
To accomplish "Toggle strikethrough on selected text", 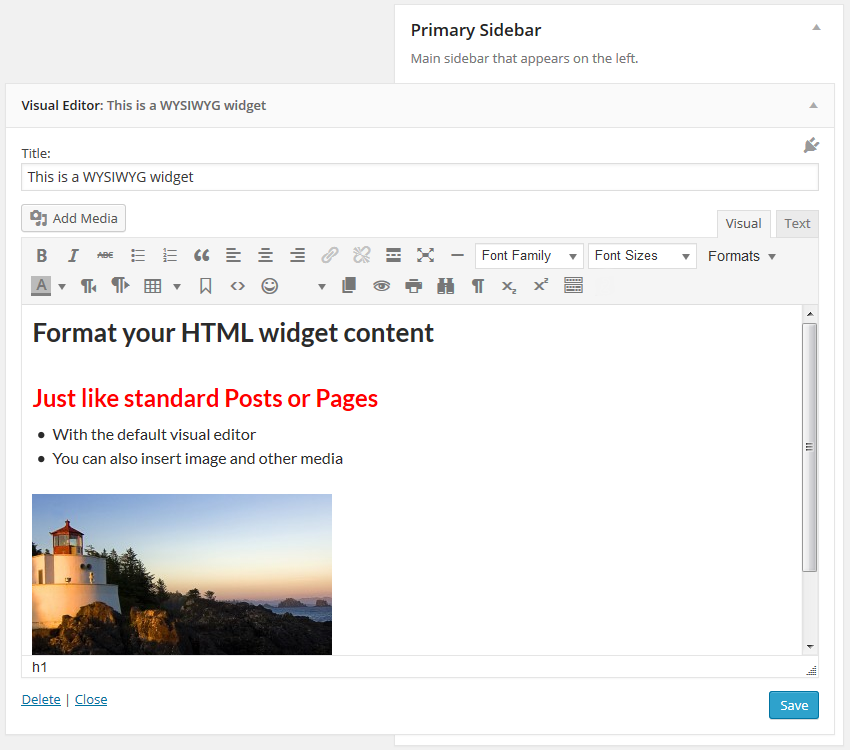I will click(105, 255).
